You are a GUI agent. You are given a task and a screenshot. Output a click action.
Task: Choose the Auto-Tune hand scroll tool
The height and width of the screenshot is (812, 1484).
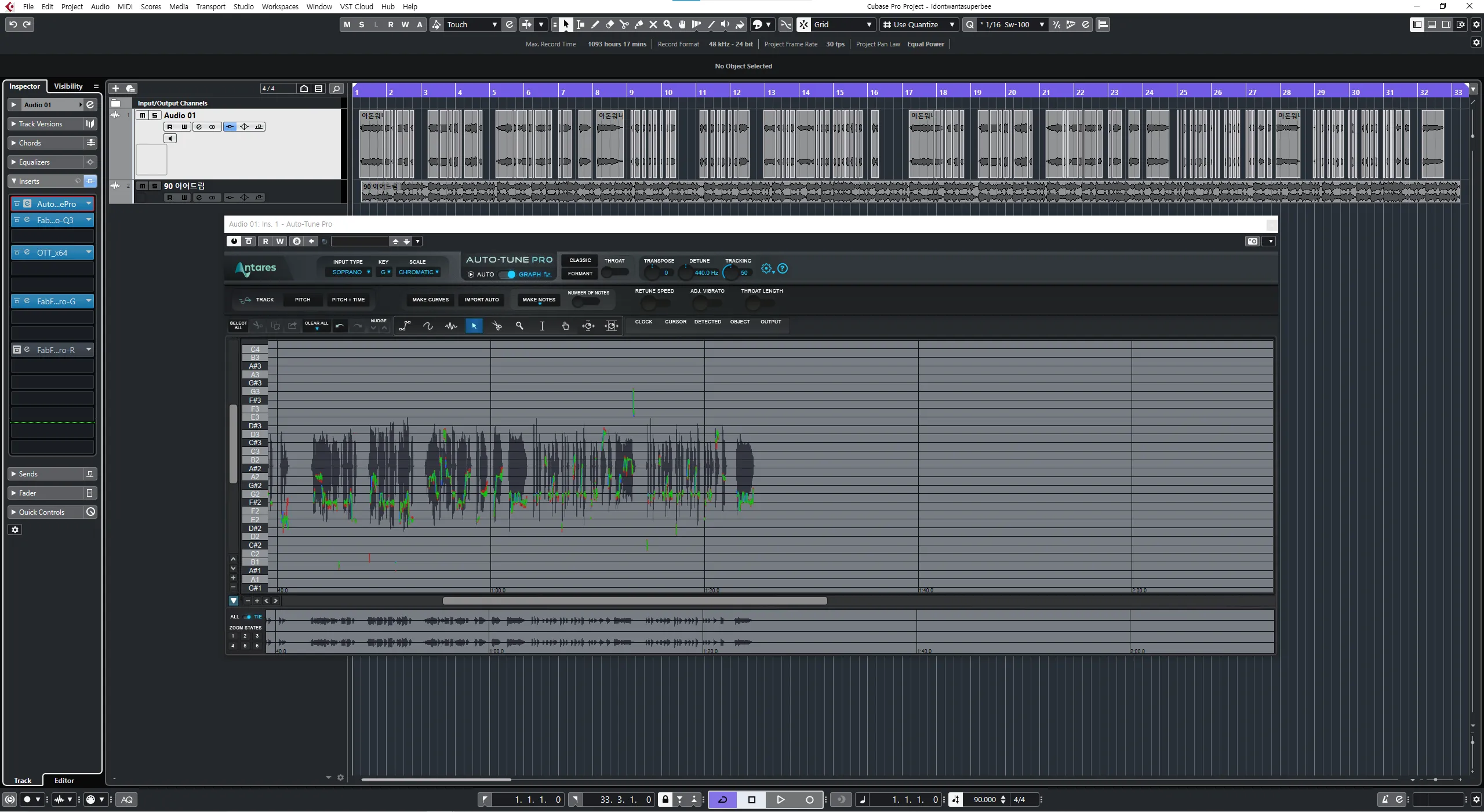[565, 326]
